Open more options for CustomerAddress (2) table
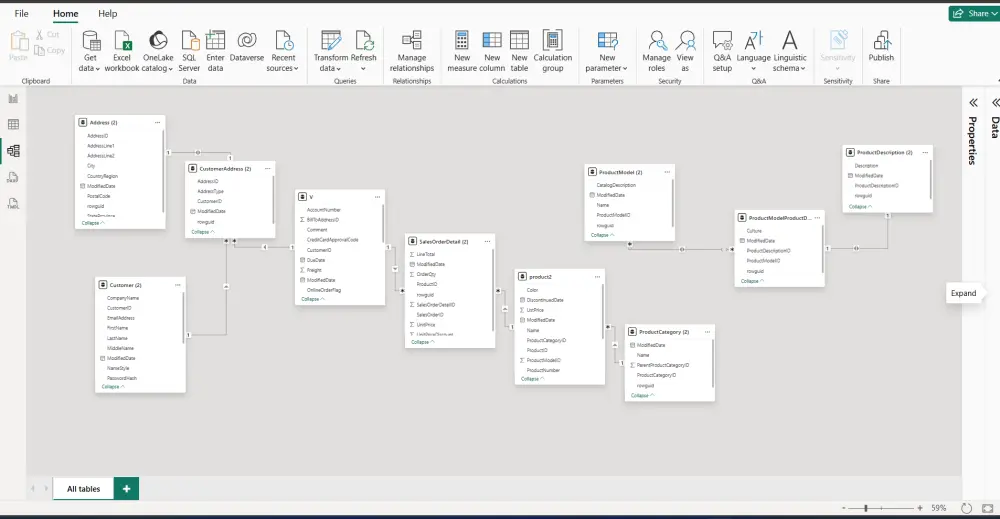 coord(268,169)
